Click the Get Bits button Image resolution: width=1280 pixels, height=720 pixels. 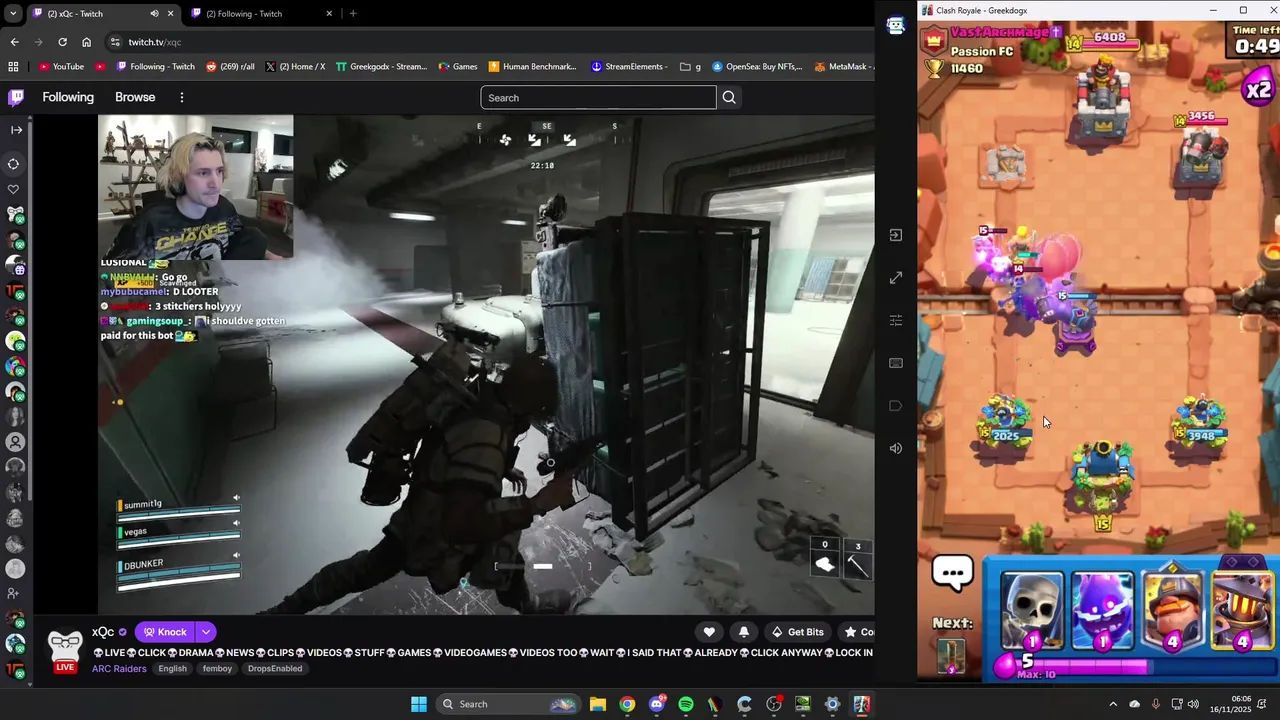[797, 632]
